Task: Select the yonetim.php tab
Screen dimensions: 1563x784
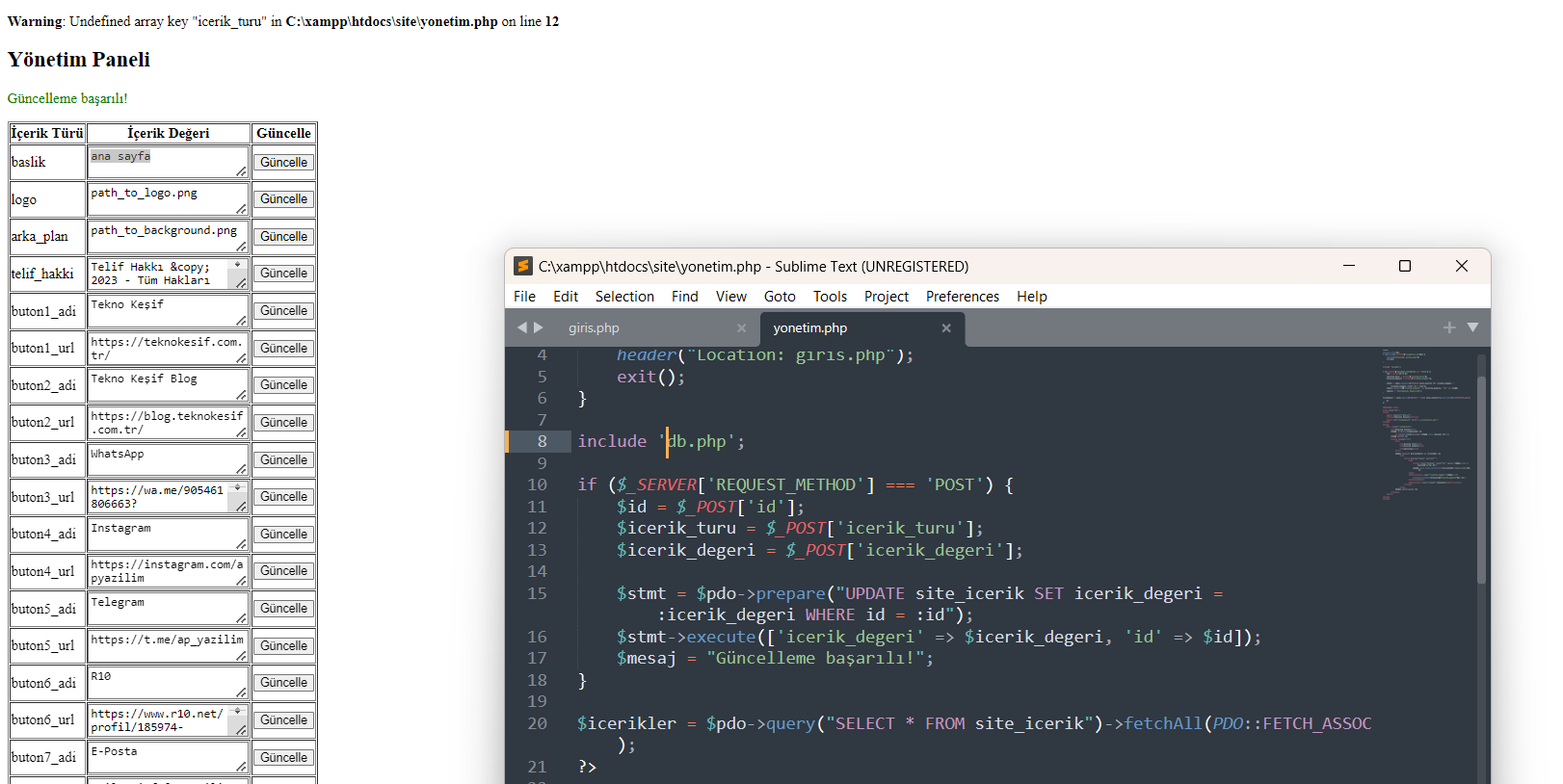Action: [810, 328]
